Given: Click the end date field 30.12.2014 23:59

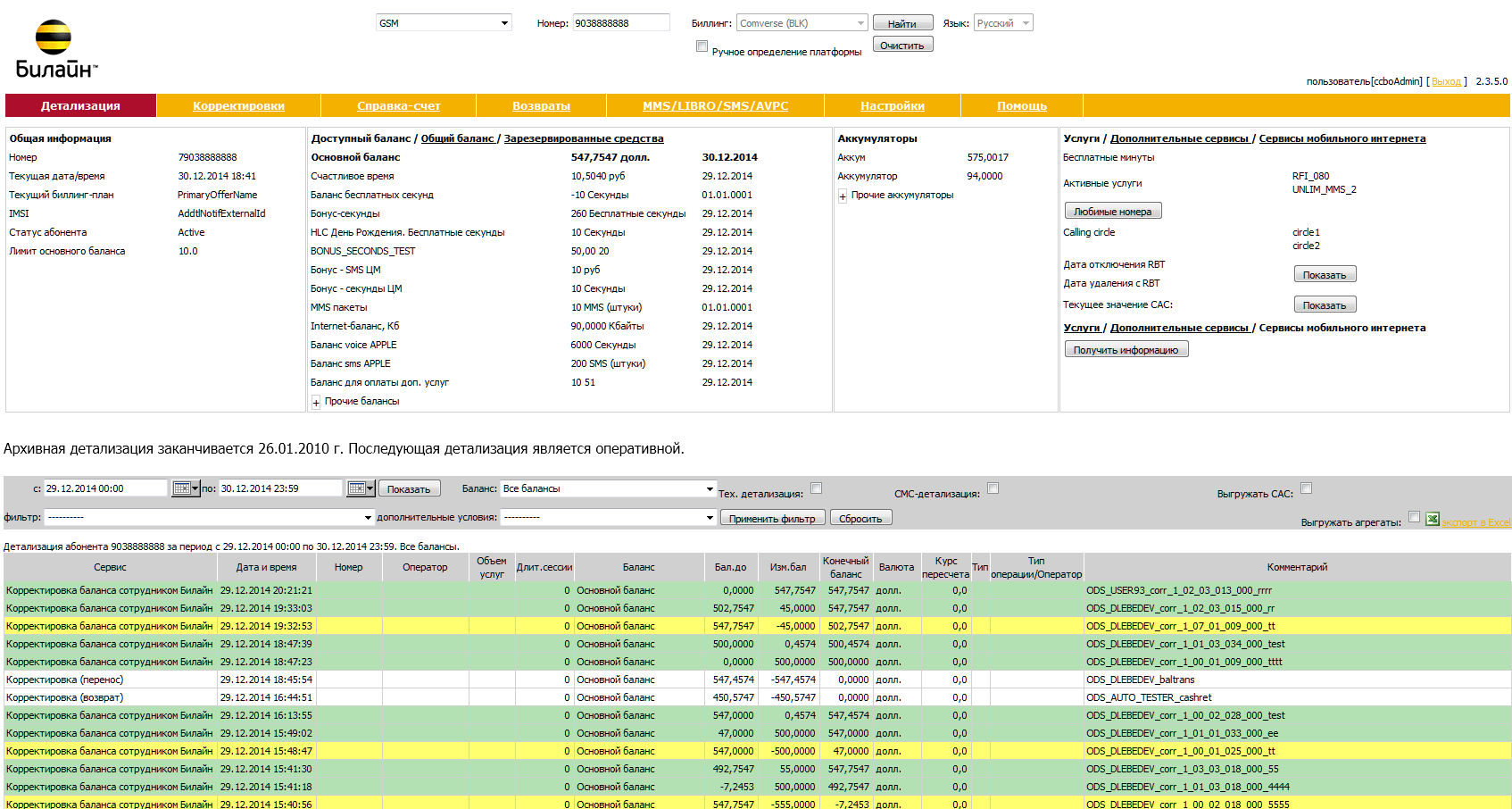Looking at the screenshot, I should tap(280, 488).
